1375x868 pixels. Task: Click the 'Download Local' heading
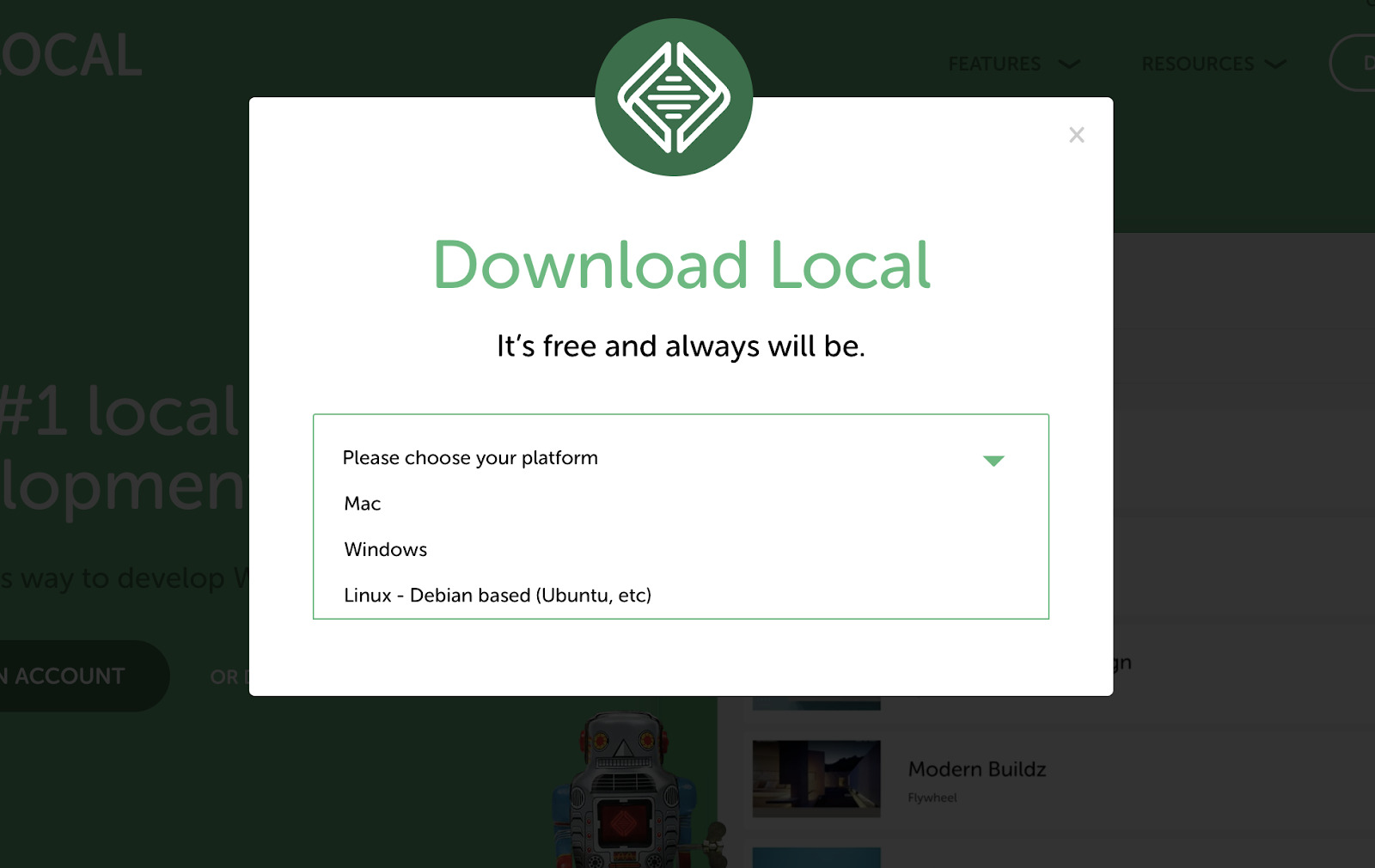tap(681, 265)
